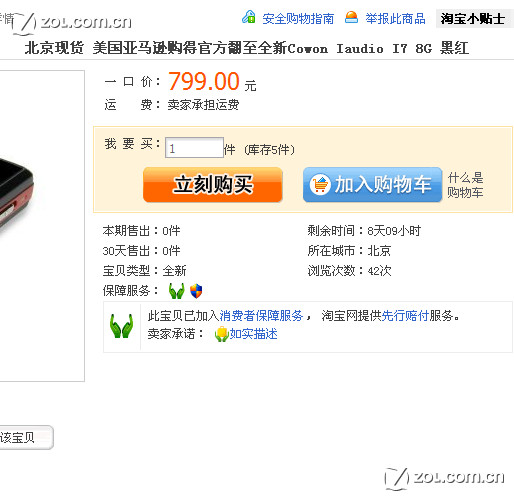The width and height of the screenshot is (514, 501).
Task: Click the button ending in 该宝贝
Action: click(x=26, y=437)
